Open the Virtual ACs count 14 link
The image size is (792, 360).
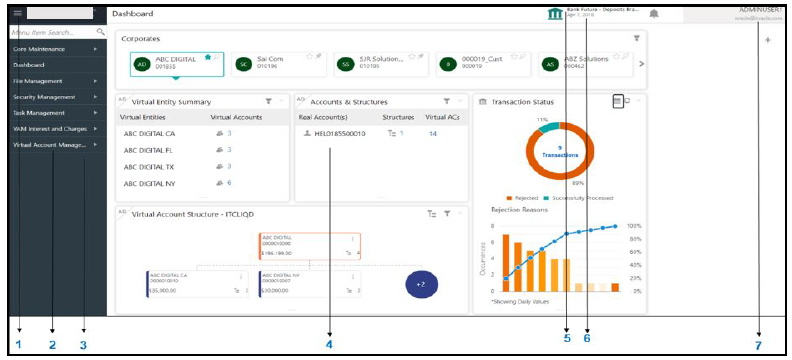click(432, 134)
